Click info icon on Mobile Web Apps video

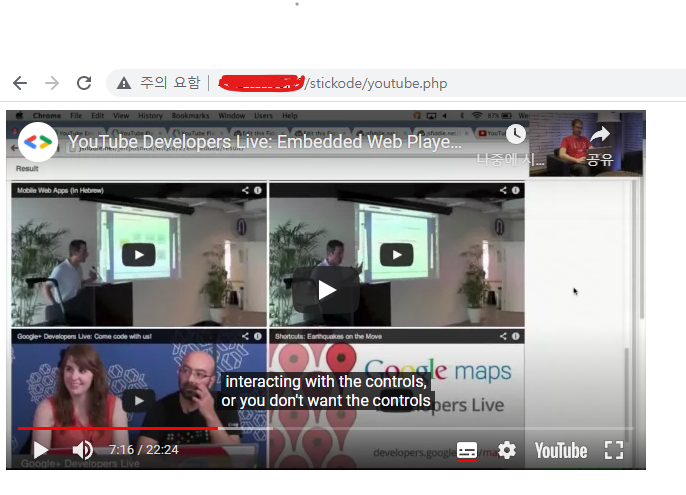pyautogui.click(x=258, y=190)
